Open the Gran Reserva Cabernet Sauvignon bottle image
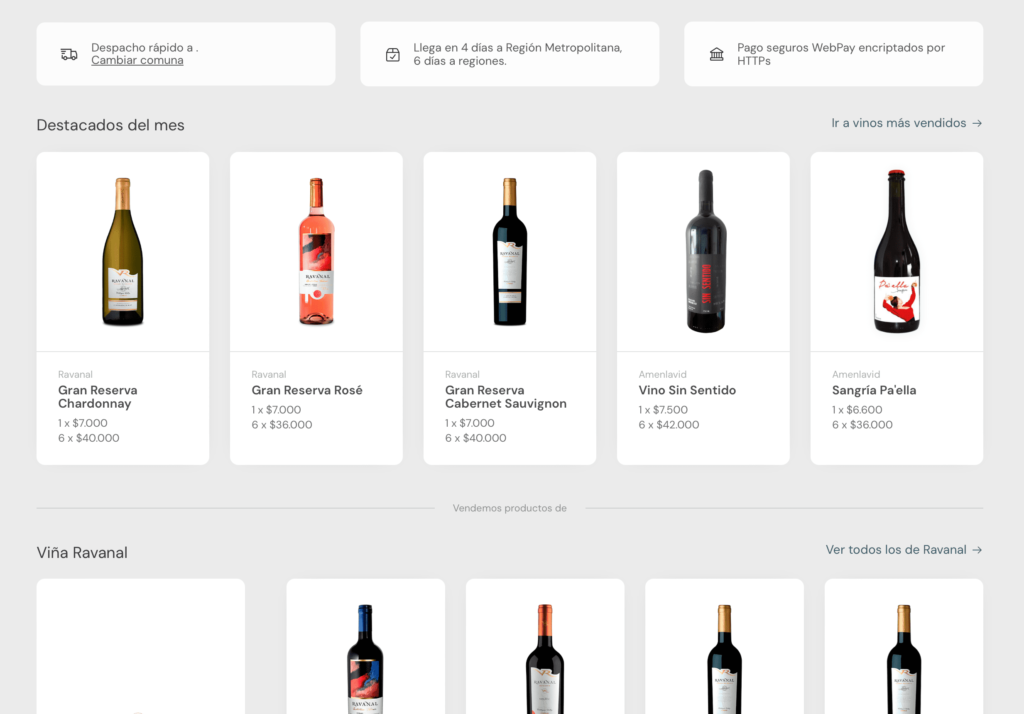This screenshot has width=1024, height=714. pos(510,252)
